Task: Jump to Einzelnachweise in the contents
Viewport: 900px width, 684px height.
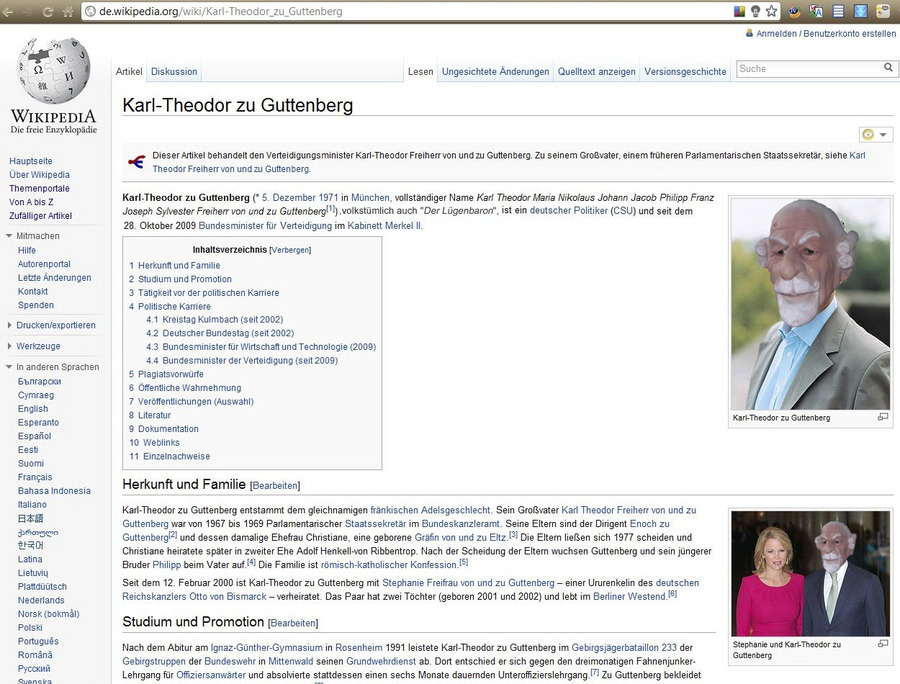Action: (x=176, y=456)
